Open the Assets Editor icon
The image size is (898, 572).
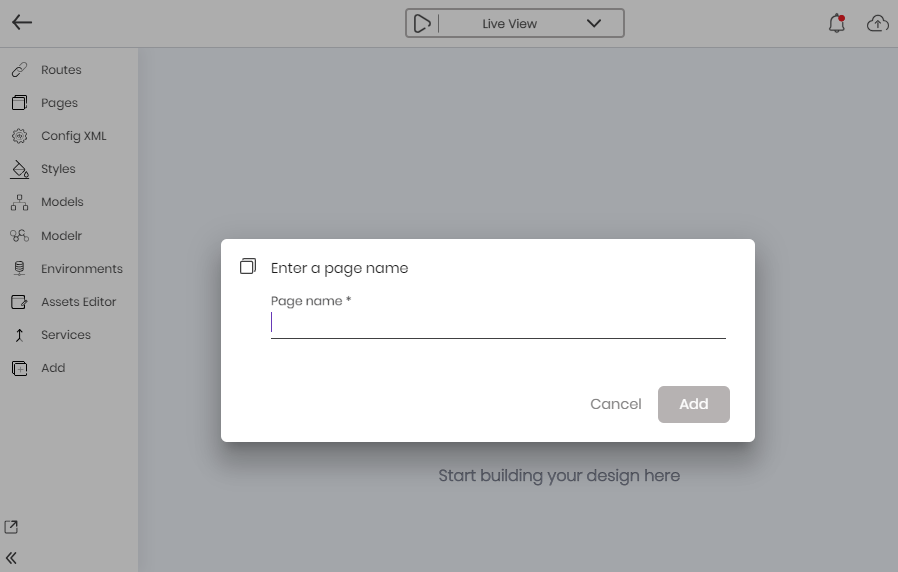[19, 302]
